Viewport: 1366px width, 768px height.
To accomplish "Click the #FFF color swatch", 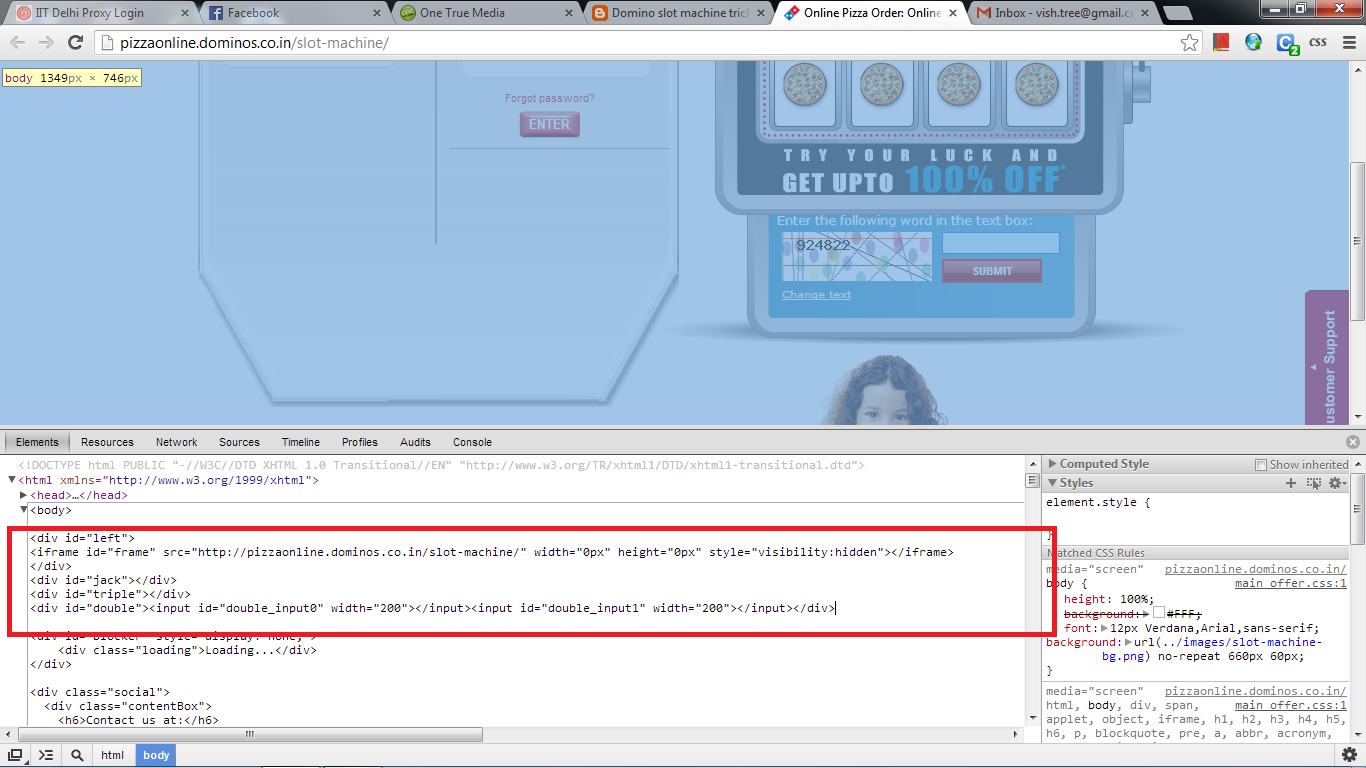I will (1159, 613).
